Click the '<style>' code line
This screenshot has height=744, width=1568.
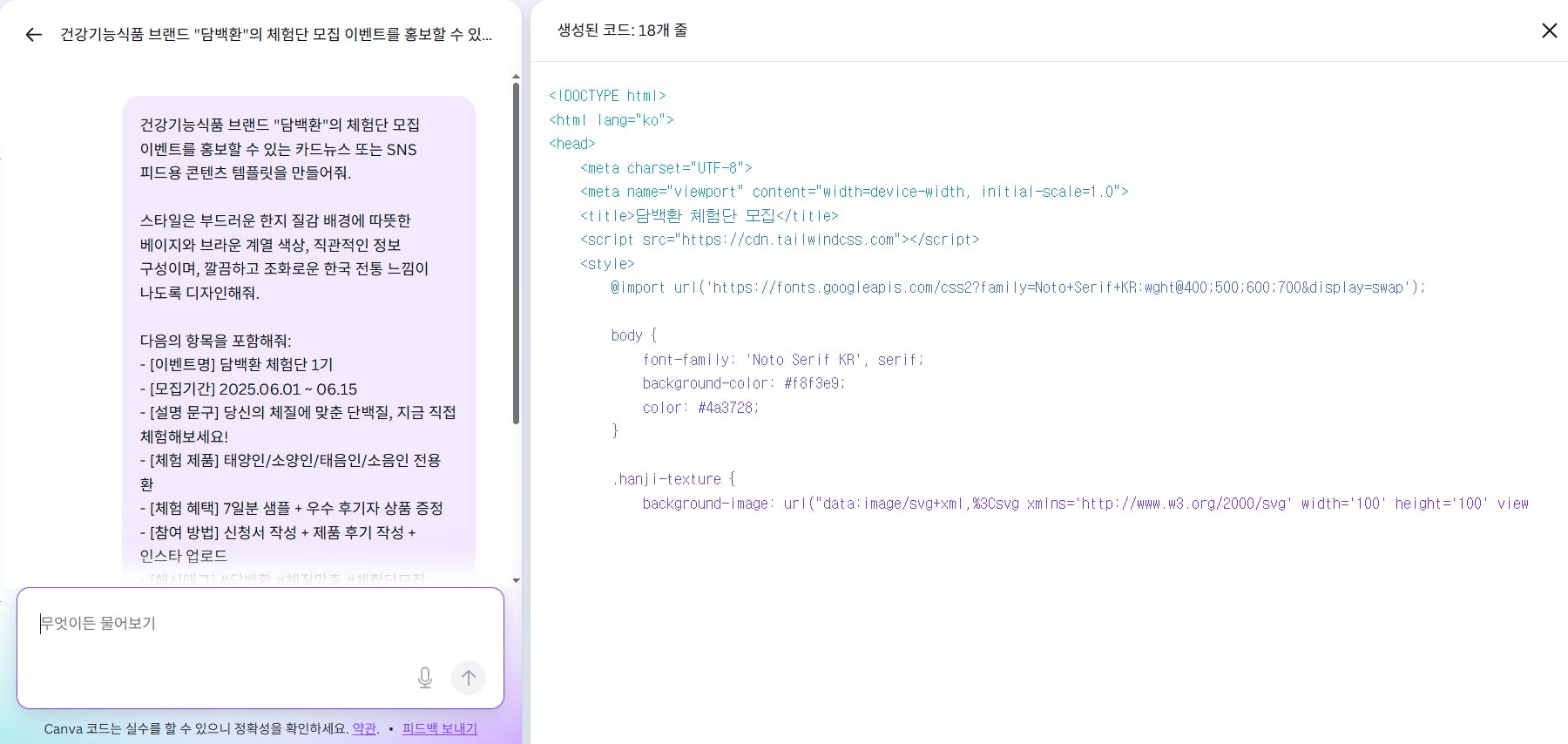click(607, 264)
